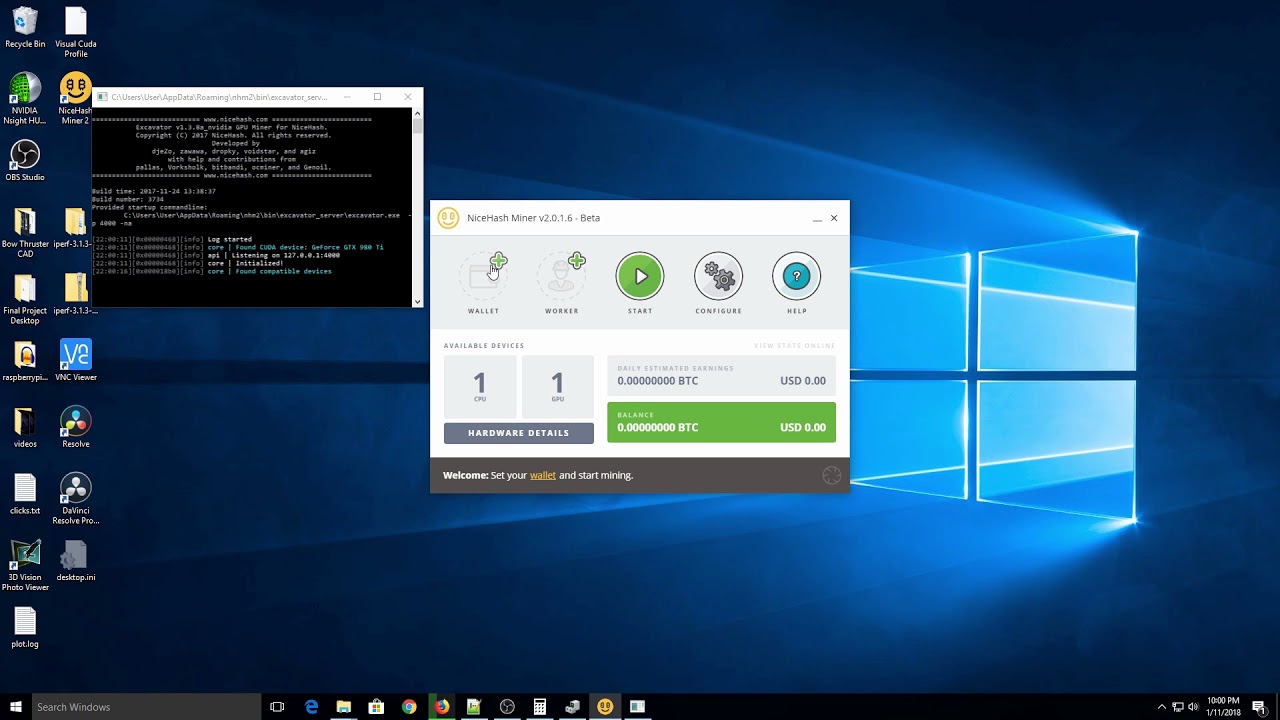Click the Search Windows box
The width and height of the screenshot is (1280, 720).
point(146,707)
